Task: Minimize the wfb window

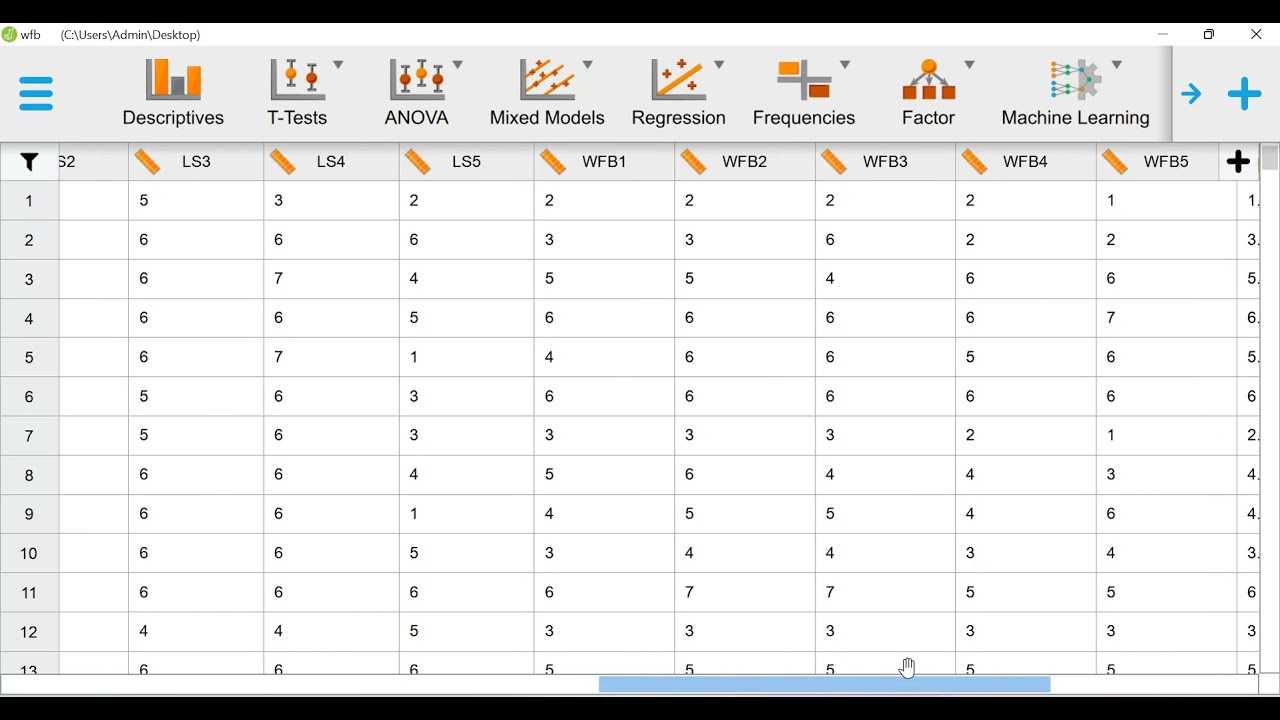Action: point(1163,35)
